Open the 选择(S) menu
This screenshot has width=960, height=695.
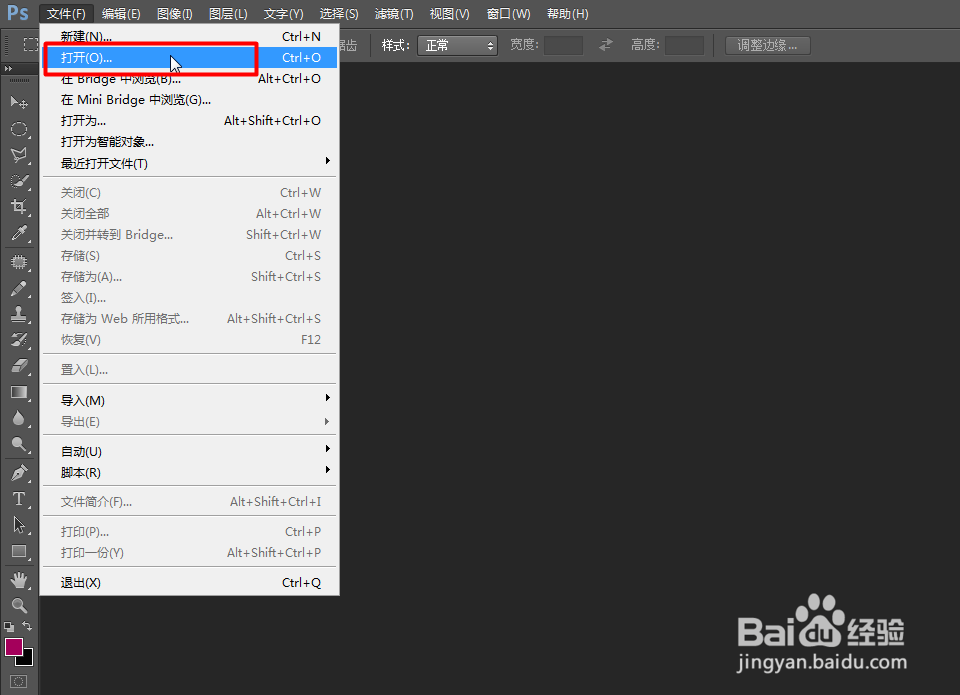(x=339, y=13)
